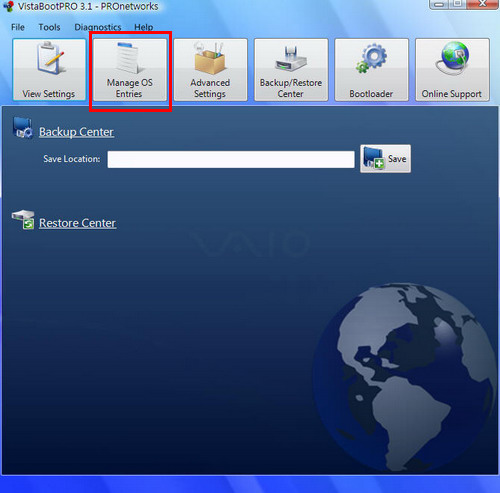This screenshot has height=493, width=500.
Task: Click the Backup Center link
Action: pos(76,132)
